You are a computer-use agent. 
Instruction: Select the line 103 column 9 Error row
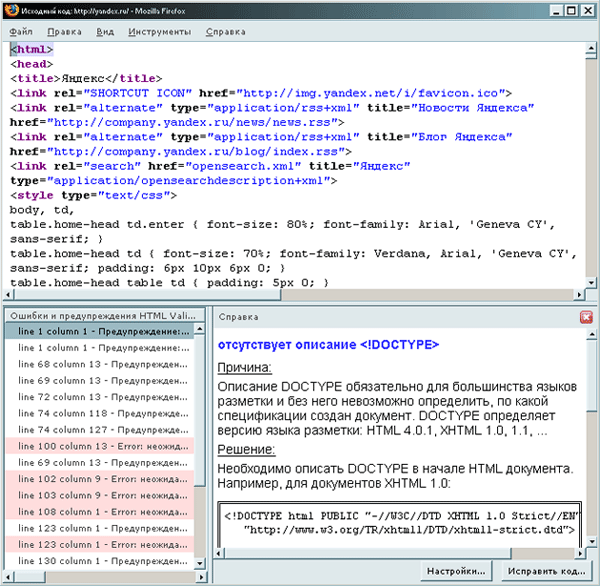[x=100, y=495]
